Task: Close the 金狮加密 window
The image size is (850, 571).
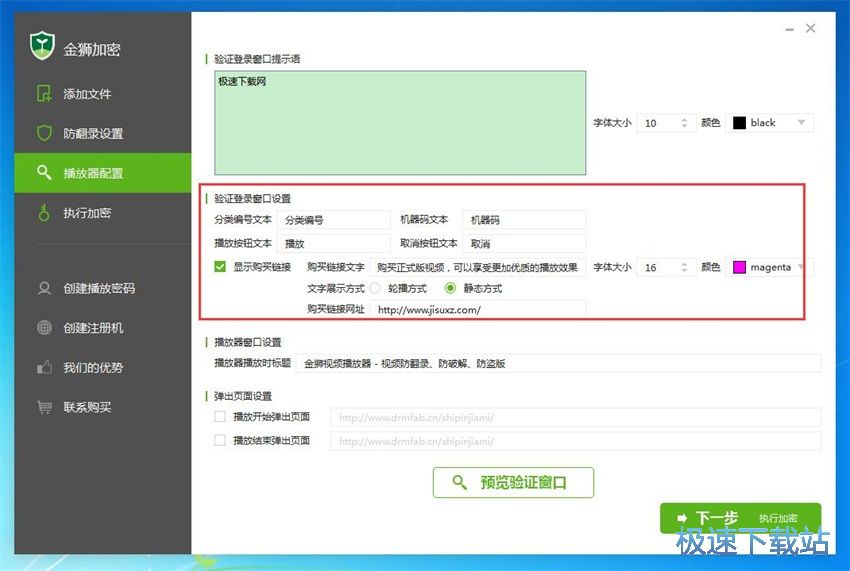Action: 810,28
